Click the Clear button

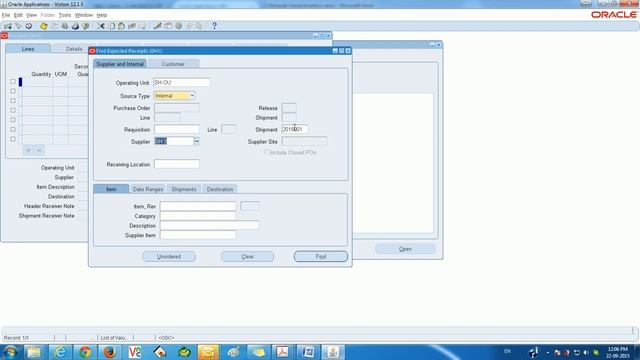[x=248, y=257]
